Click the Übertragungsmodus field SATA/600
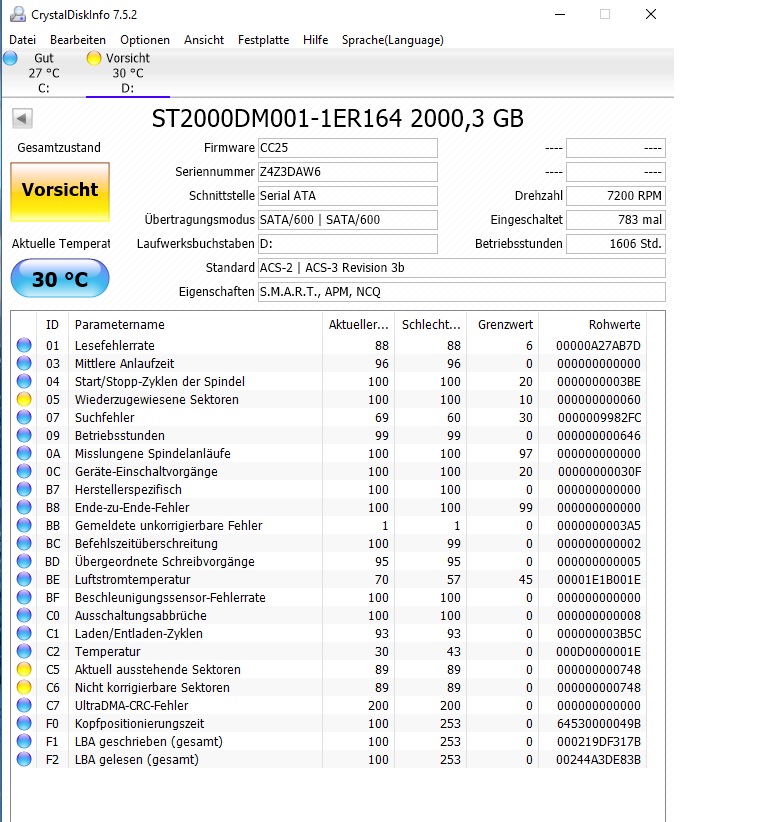 click(348, 220)
